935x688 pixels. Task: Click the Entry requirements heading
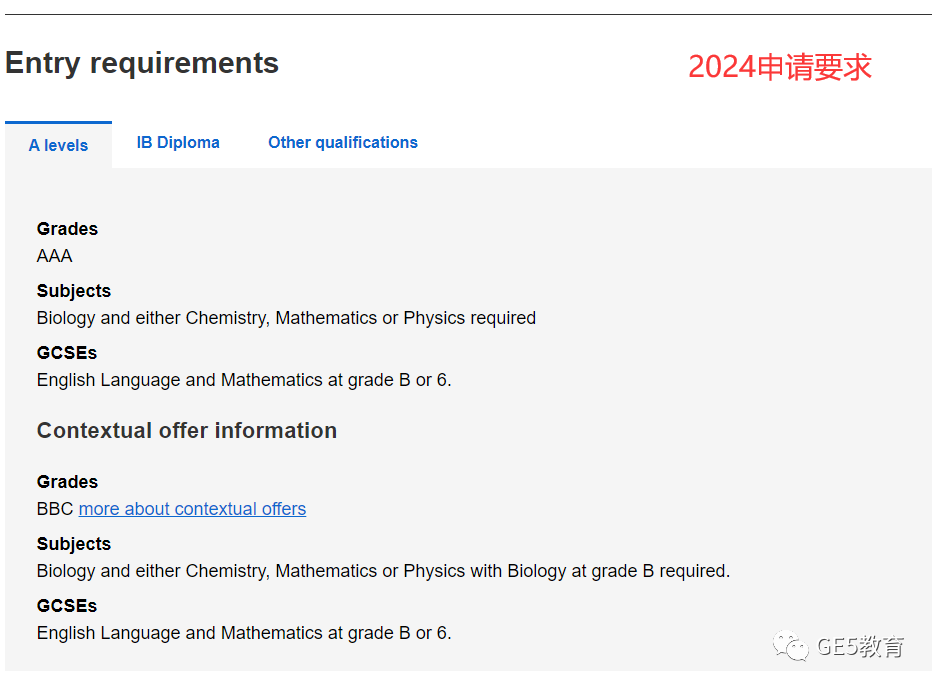pos(142,63)
